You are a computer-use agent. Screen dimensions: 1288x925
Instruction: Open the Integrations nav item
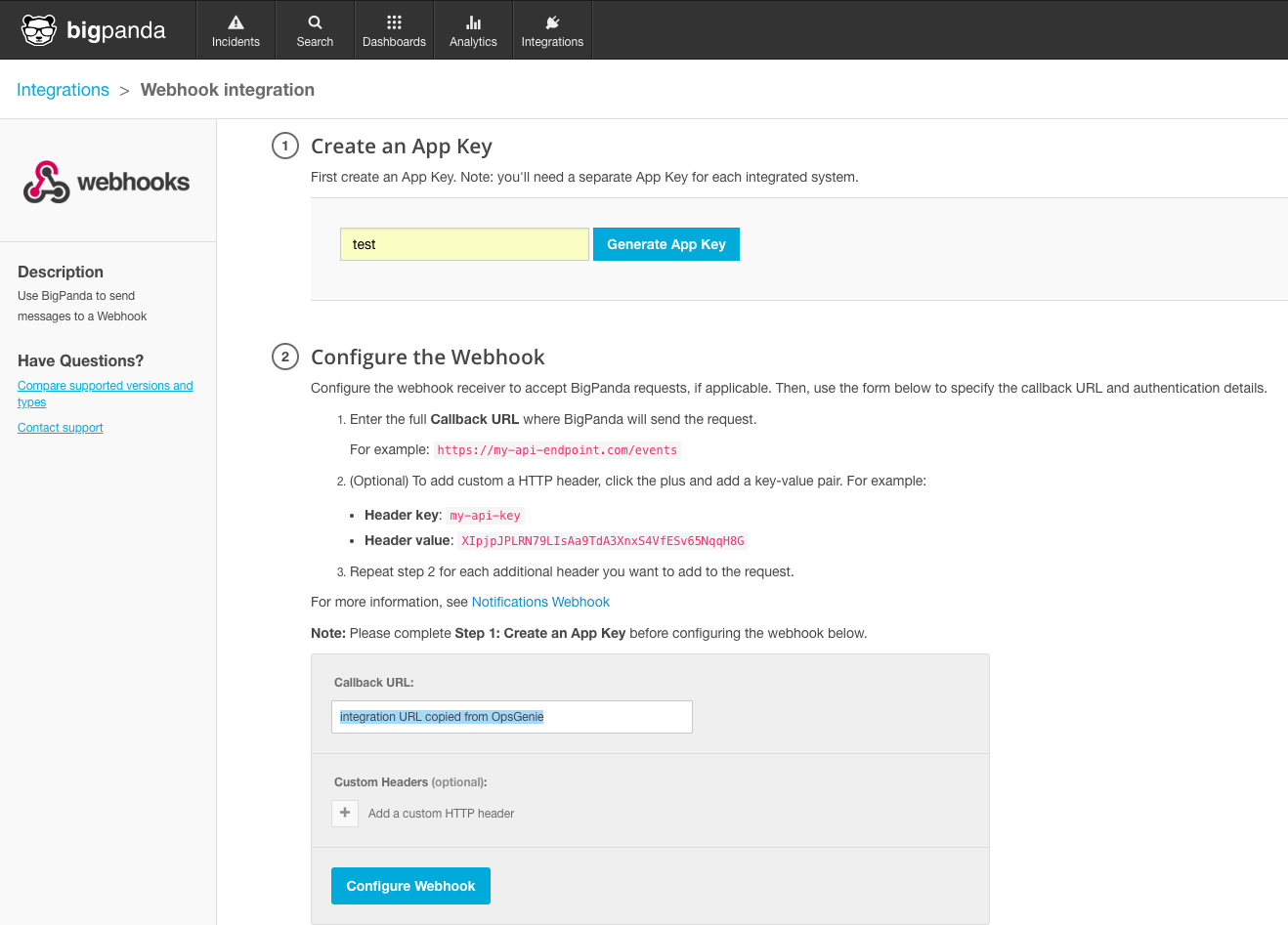point(552,30)
